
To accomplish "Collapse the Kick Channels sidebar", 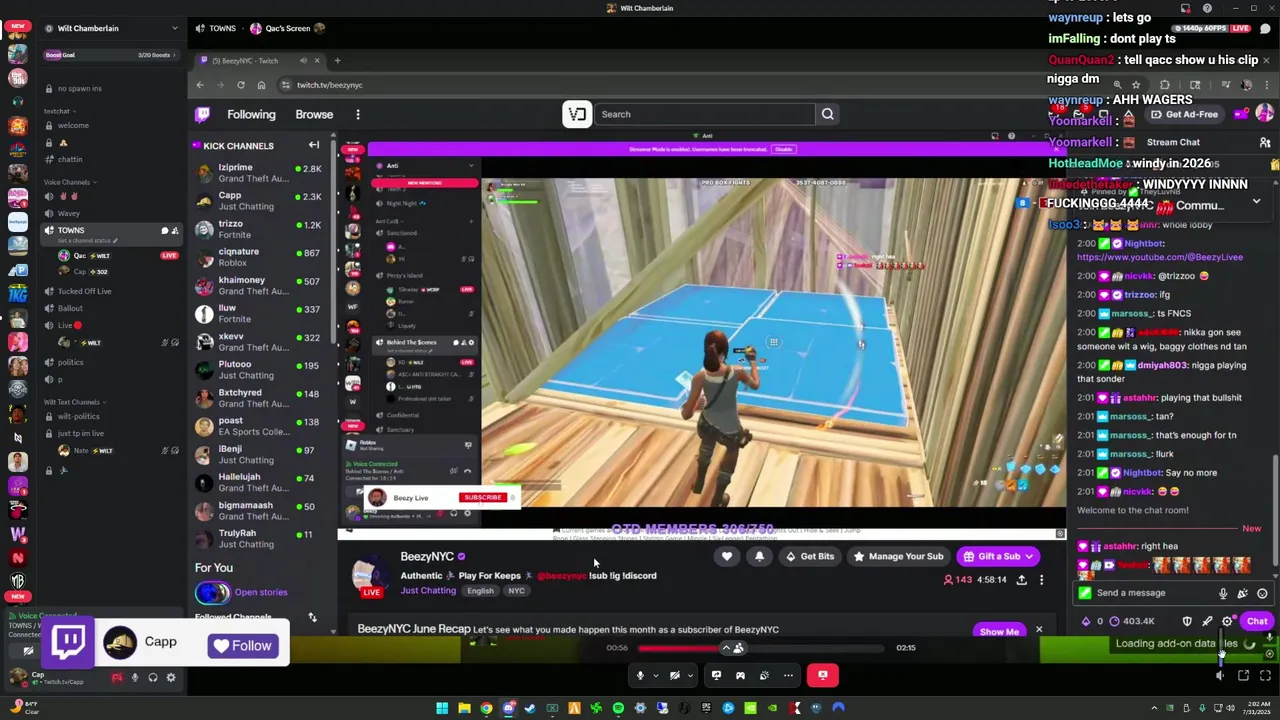I will tap(313, 145).
